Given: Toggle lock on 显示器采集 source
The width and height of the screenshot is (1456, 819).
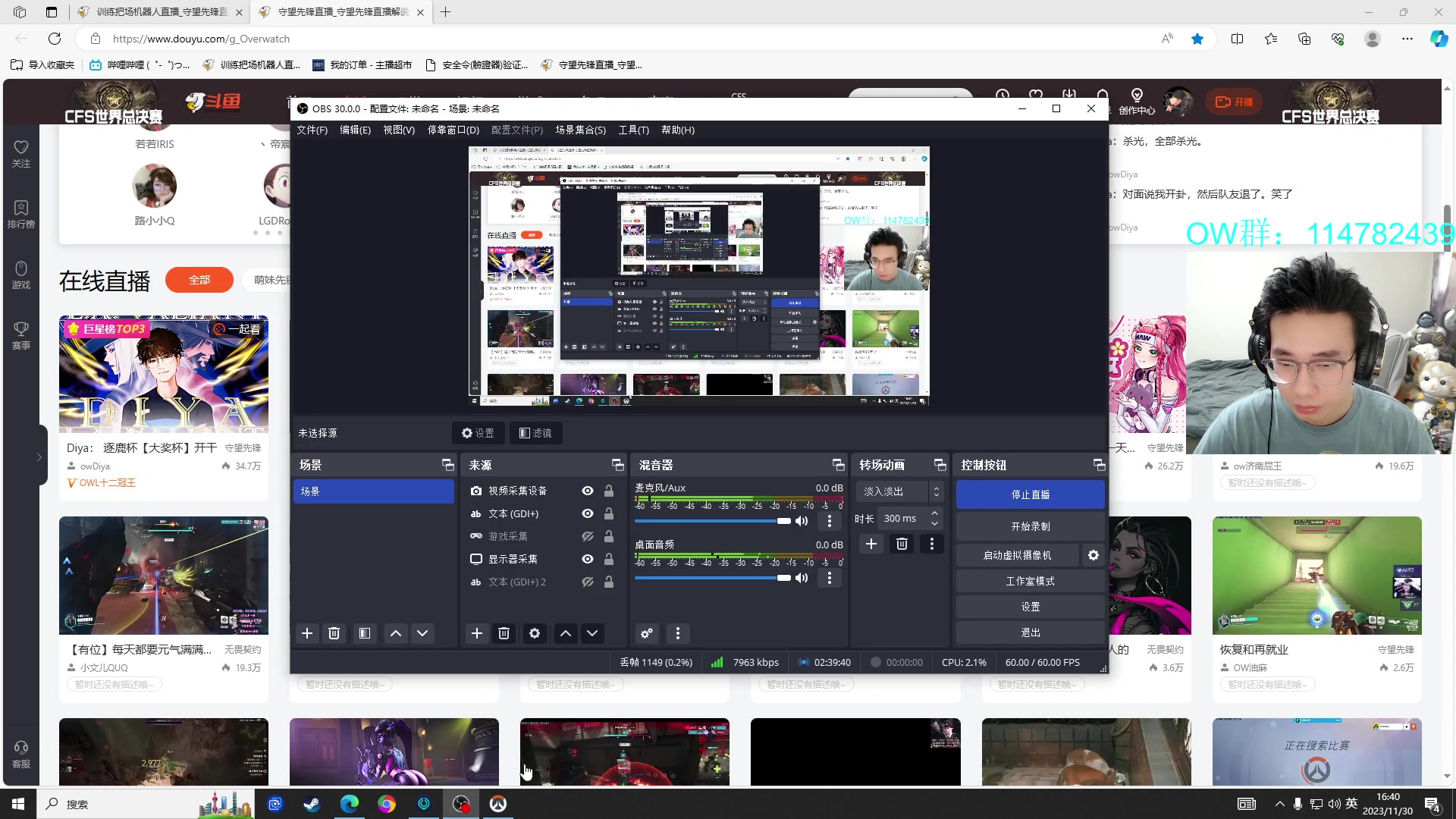Looking at the screenshot, I should point(609,560).
